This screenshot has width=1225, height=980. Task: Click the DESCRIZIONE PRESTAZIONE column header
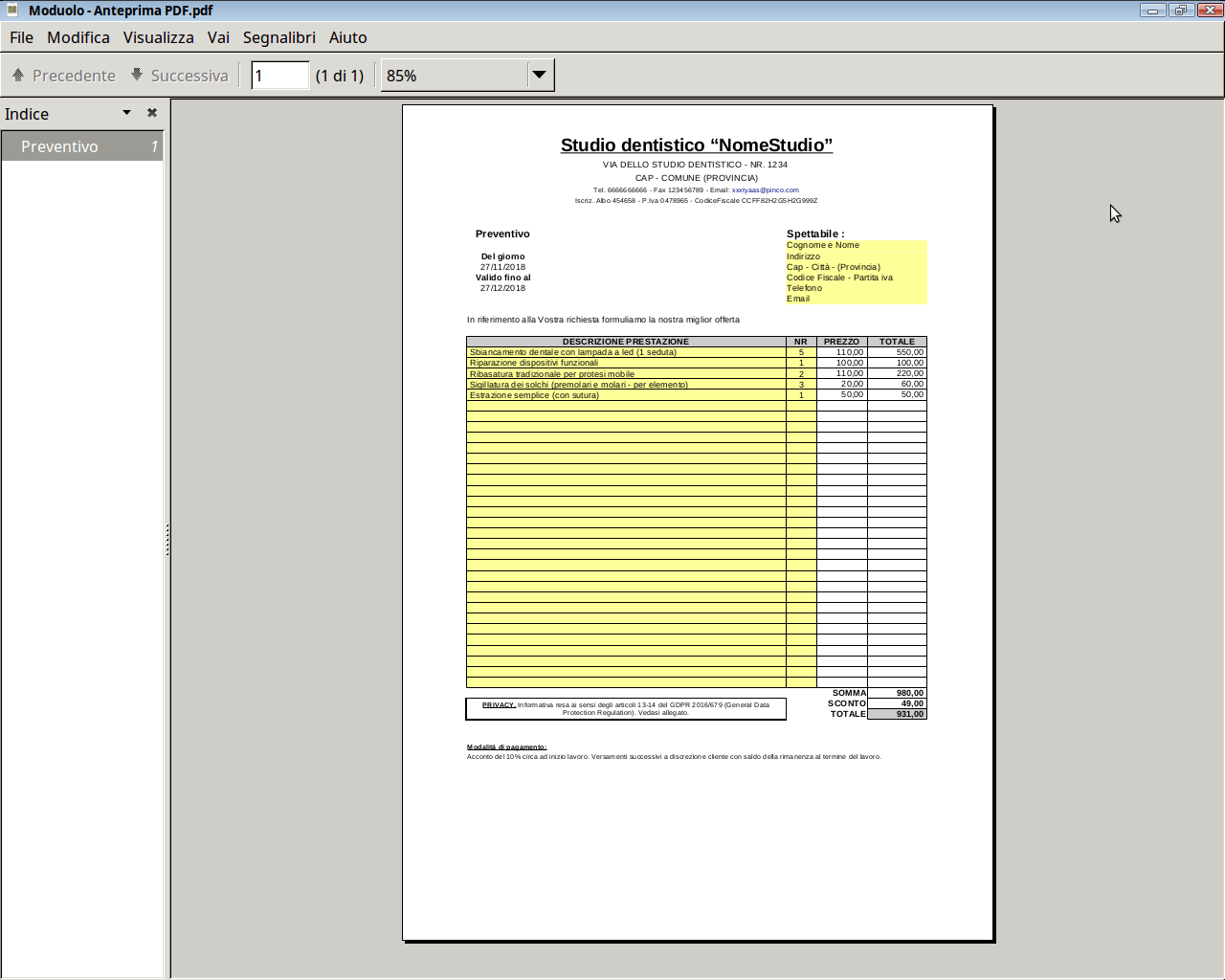point(626,342)
